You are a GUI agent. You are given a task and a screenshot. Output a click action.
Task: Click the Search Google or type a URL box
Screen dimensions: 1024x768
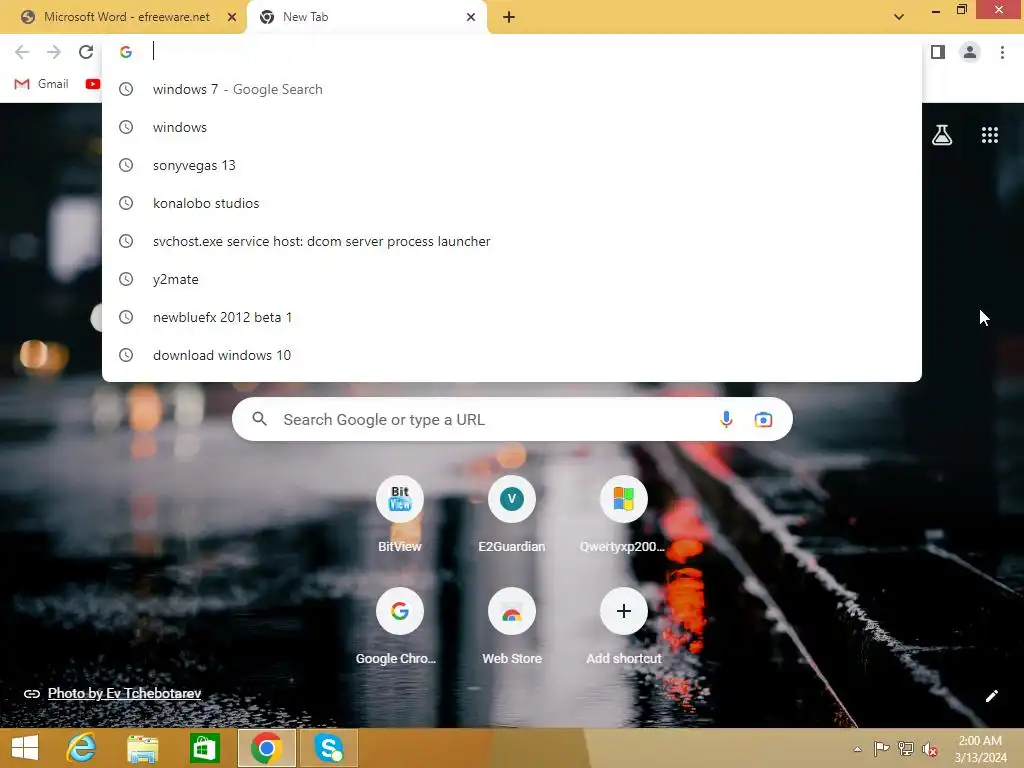512,419
